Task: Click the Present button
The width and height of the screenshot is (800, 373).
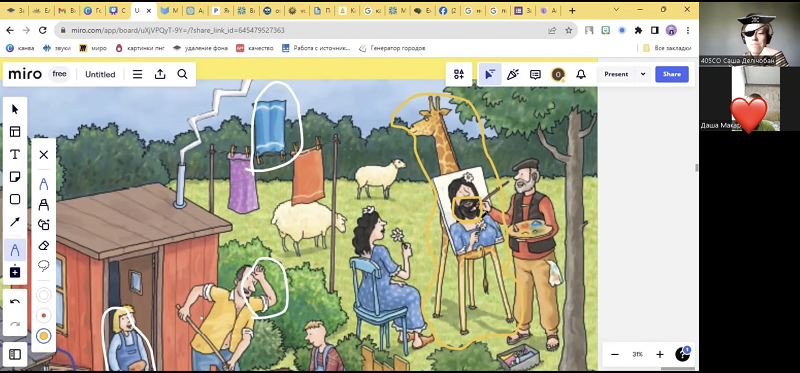Action: (616, 74)
